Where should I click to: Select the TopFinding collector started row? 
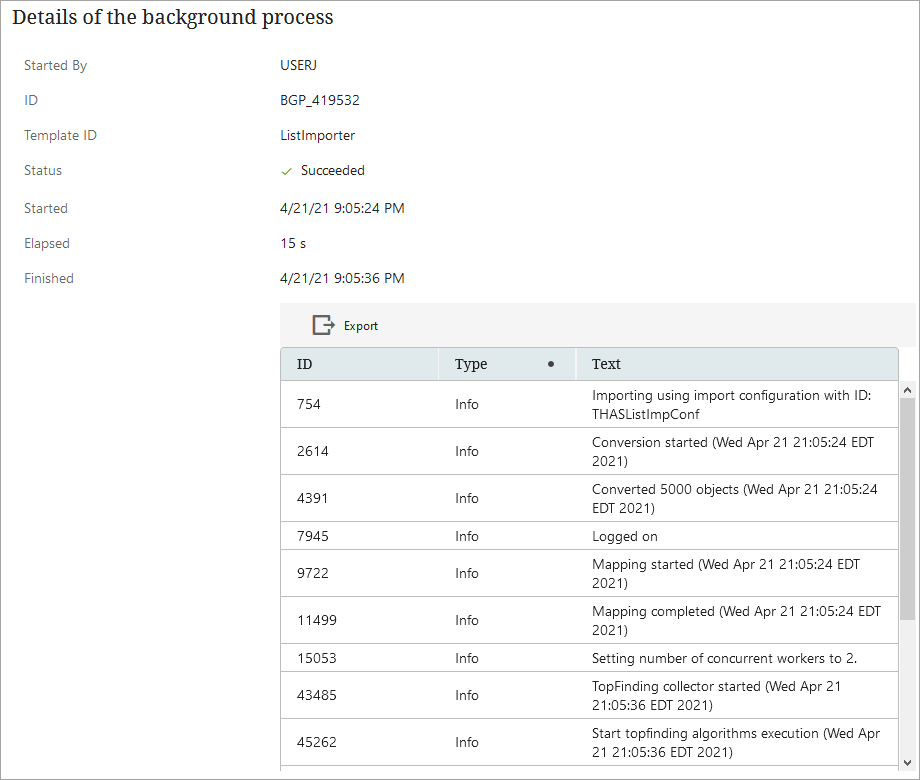(x=589, y=695)
